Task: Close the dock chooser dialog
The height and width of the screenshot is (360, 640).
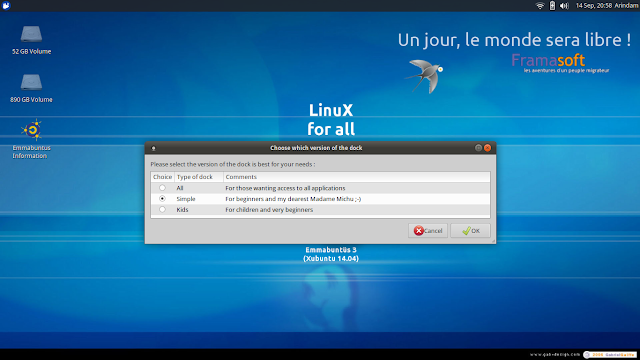Action: [x=487, y=148]
